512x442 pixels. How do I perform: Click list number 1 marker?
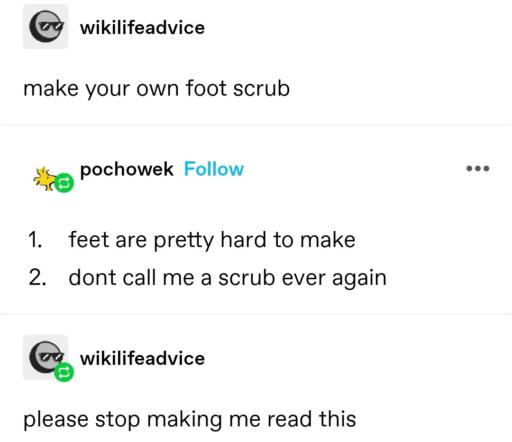click(35, 240)
